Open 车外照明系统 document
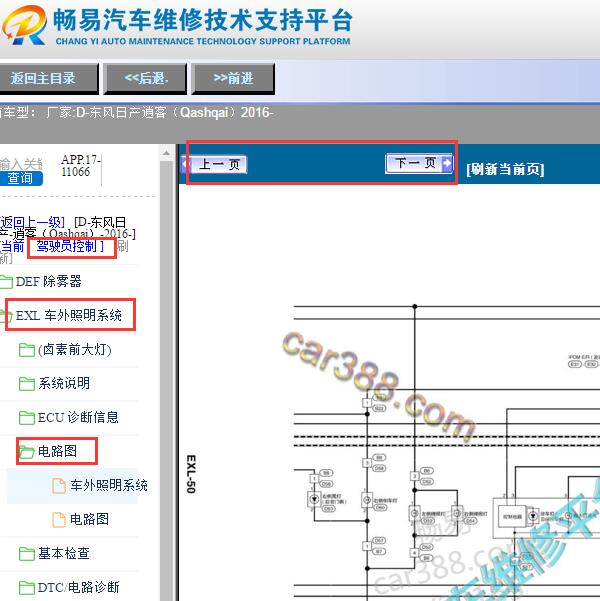The height and width of the screenshot is (601, 600). 109,485
